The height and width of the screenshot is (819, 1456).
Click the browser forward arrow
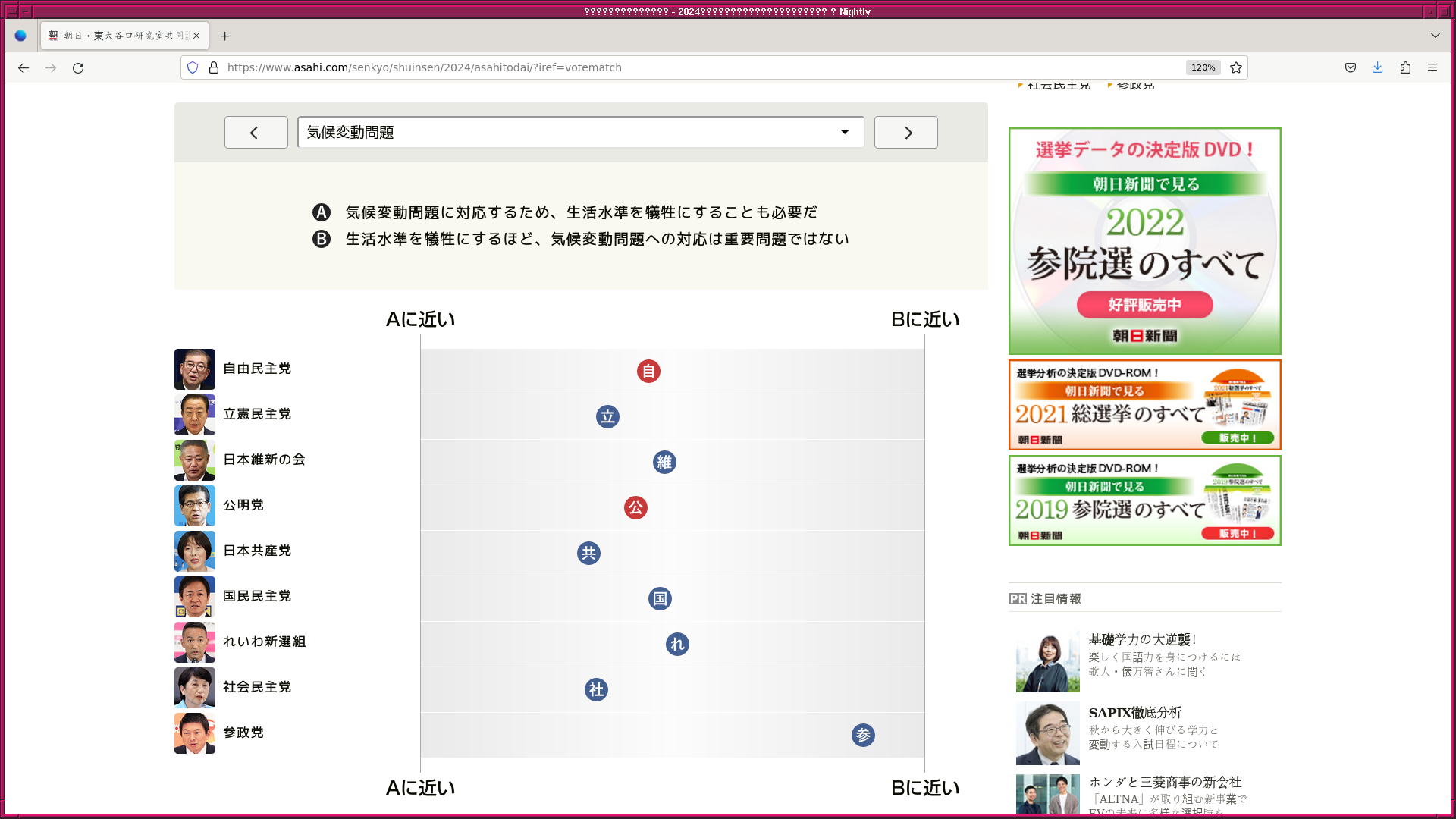pos(51,67)
